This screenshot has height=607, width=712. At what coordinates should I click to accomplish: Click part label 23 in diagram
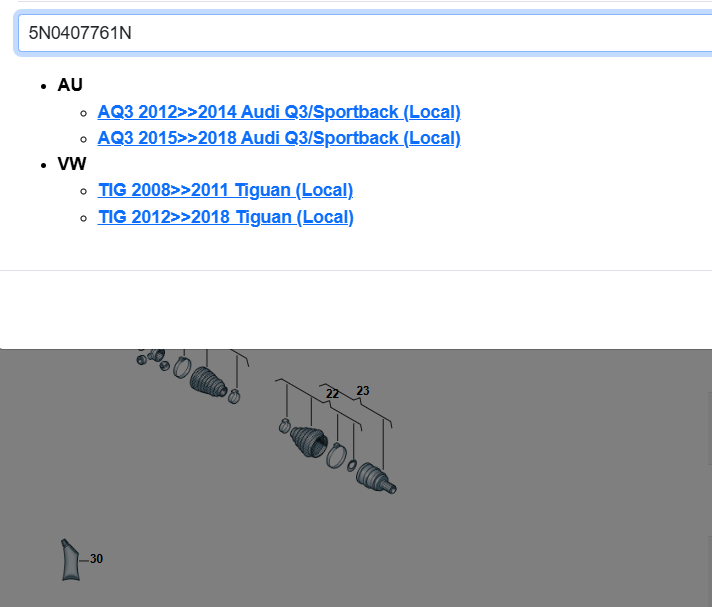coord(362,391)
